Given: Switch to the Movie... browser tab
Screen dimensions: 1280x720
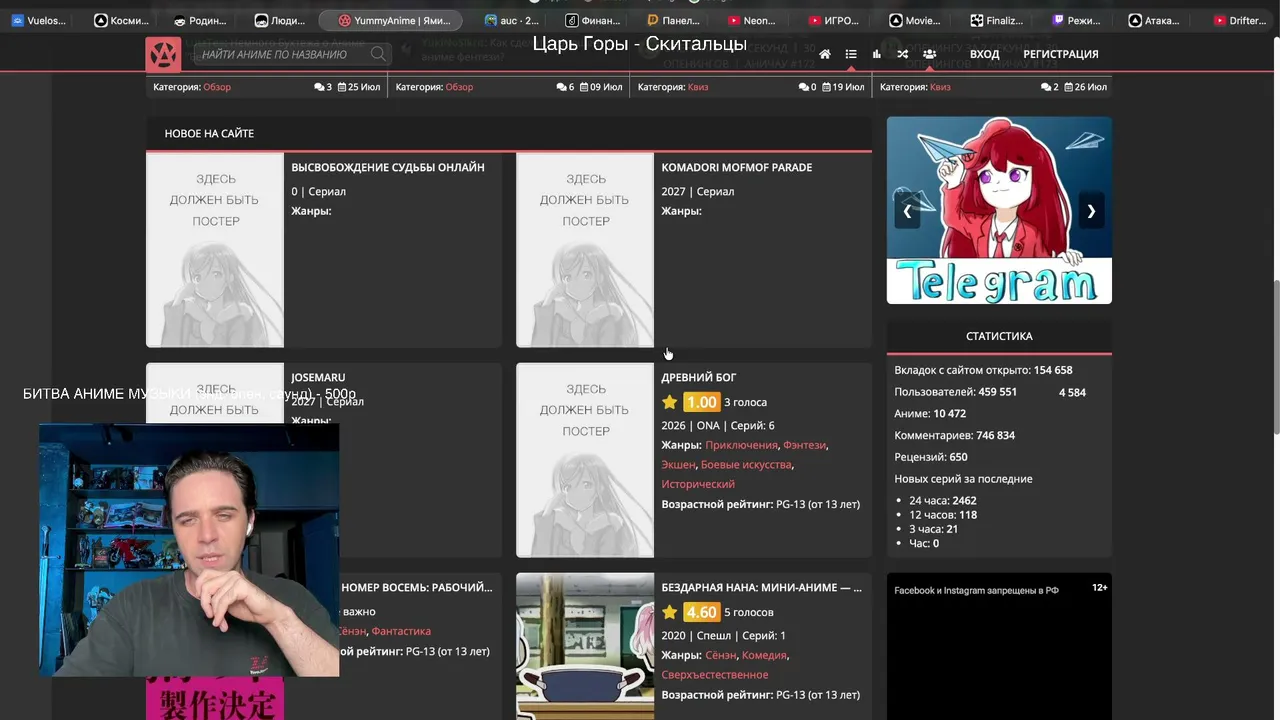Looking at the screenshot, I should pos(915,20).
